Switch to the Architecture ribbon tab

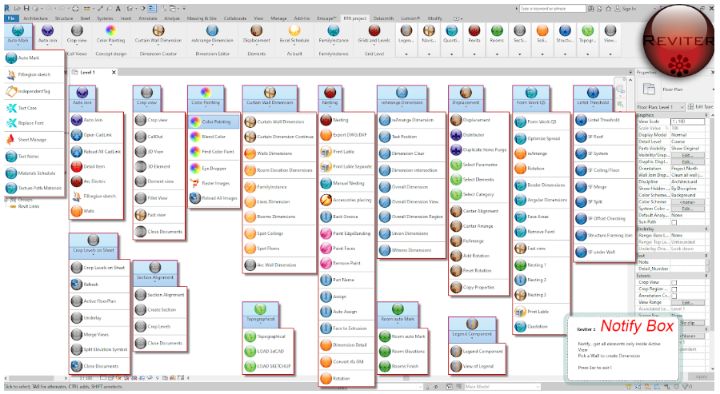pos(35,18)
